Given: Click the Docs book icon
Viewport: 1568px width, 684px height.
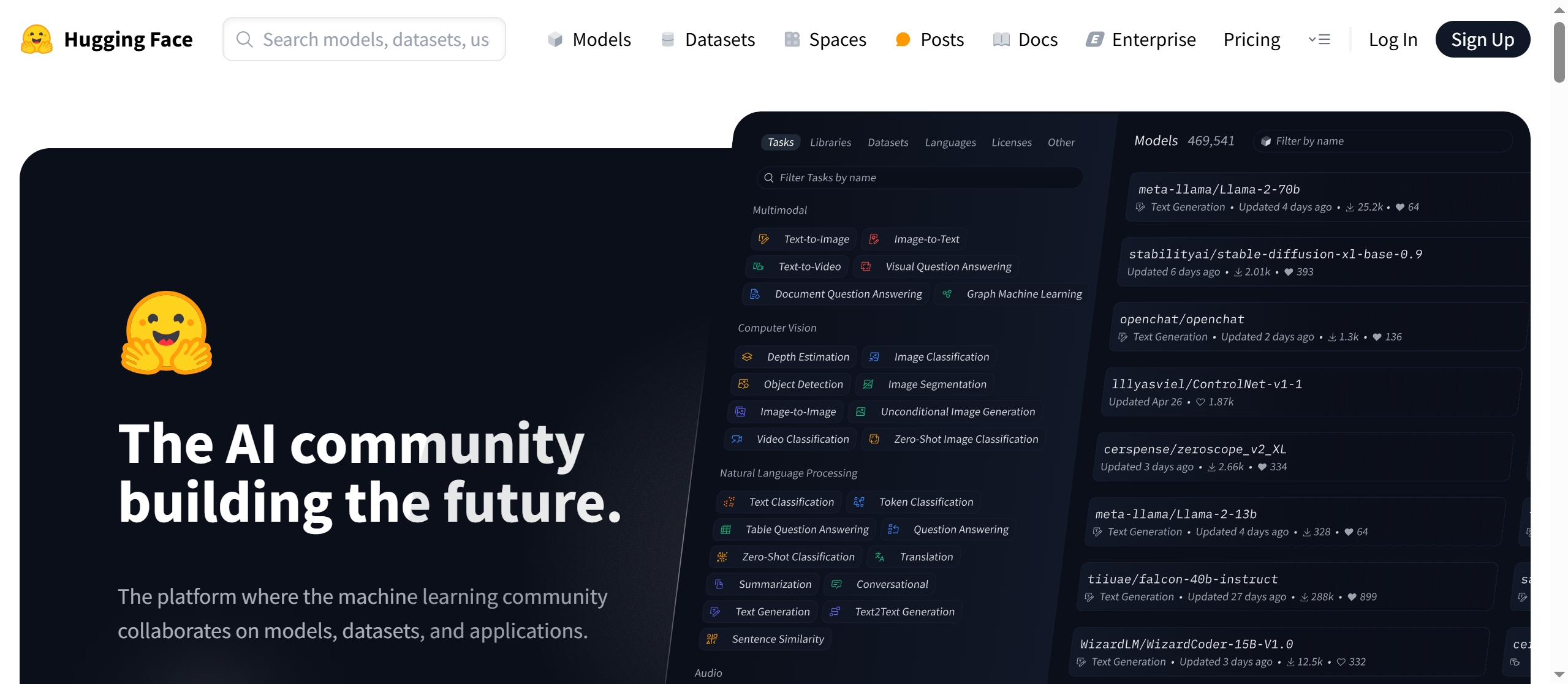Looking at the screenshot, I should tap(1001, 40).
